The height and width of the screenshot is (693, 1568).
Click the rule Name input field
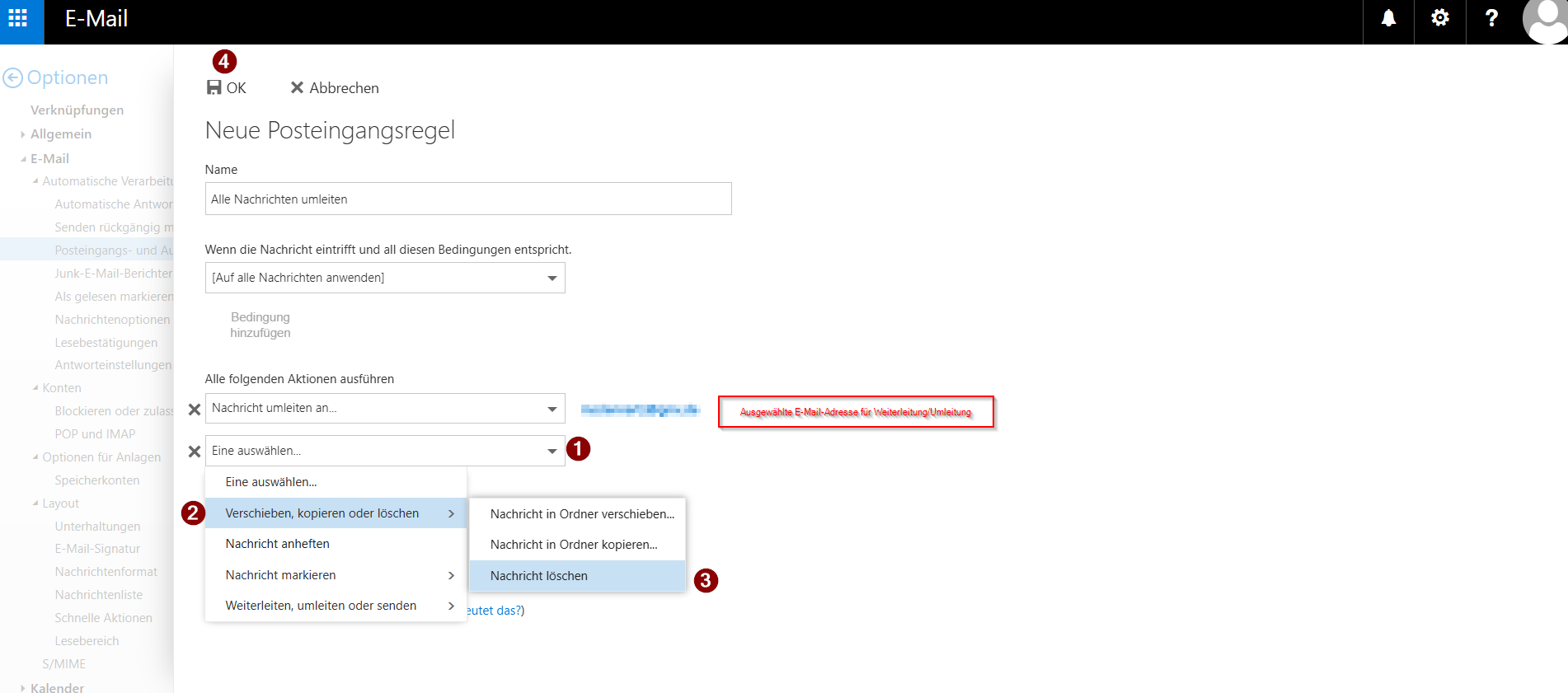[467, 199]
